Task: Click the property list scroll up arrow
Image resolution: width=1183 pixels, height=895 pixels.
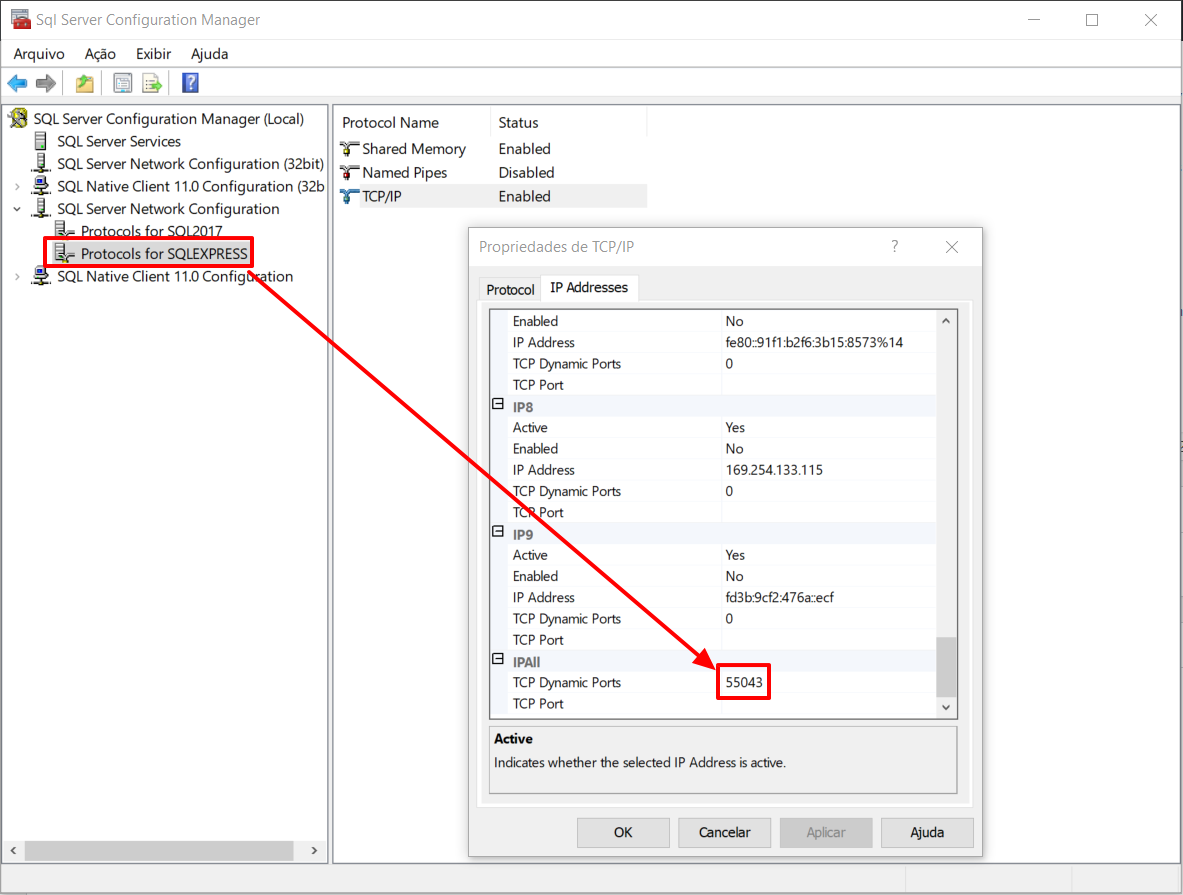Action: click(946, 321)
